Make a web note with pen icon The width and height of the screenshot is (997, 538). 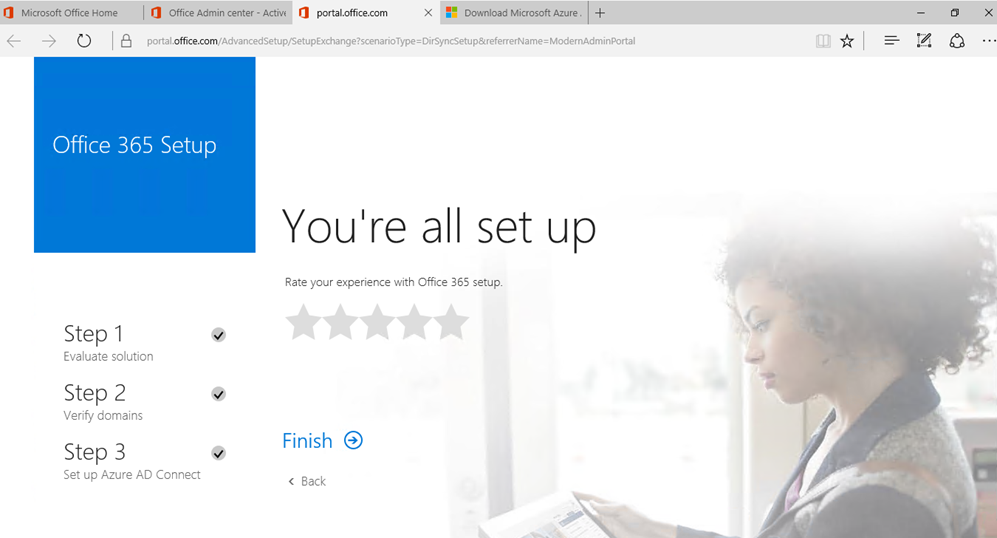[924, 41]
